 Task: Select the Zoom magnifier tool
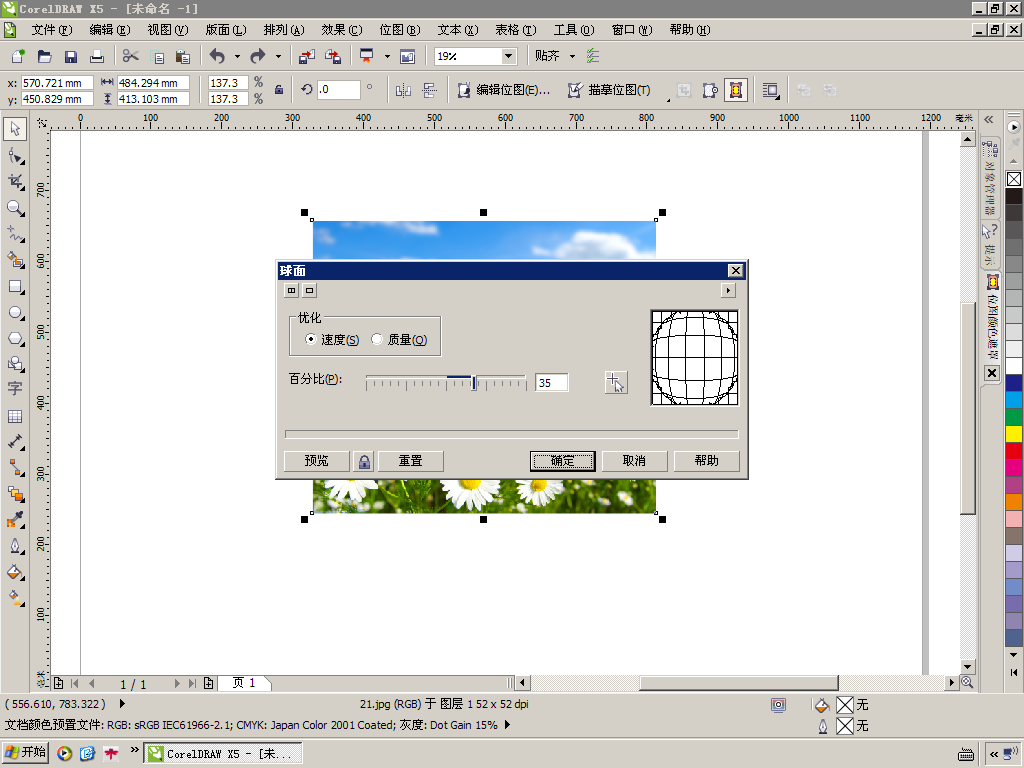16,208
